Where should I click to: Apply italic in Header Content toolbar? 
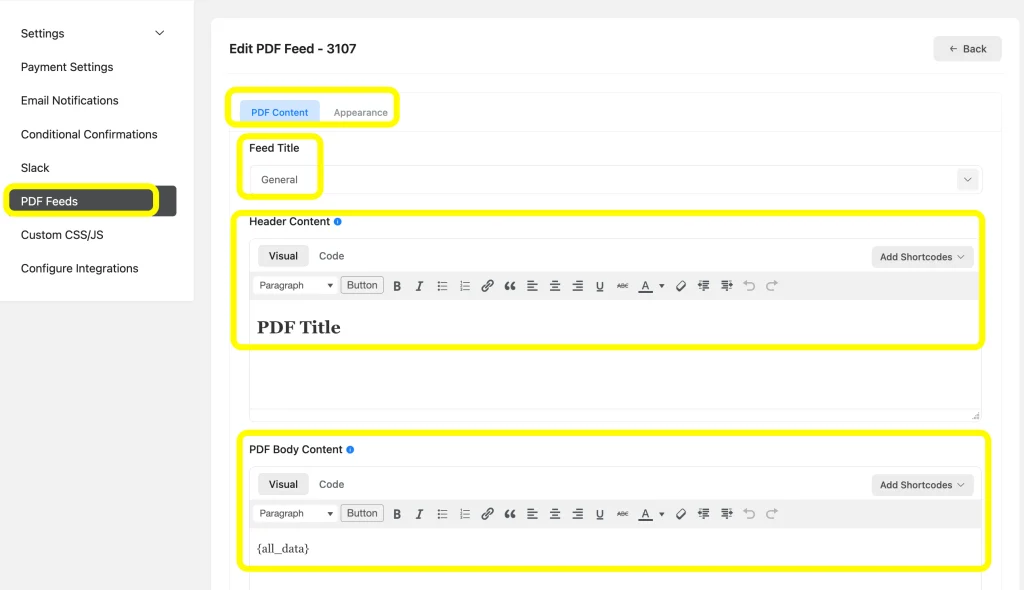point(419,286)
